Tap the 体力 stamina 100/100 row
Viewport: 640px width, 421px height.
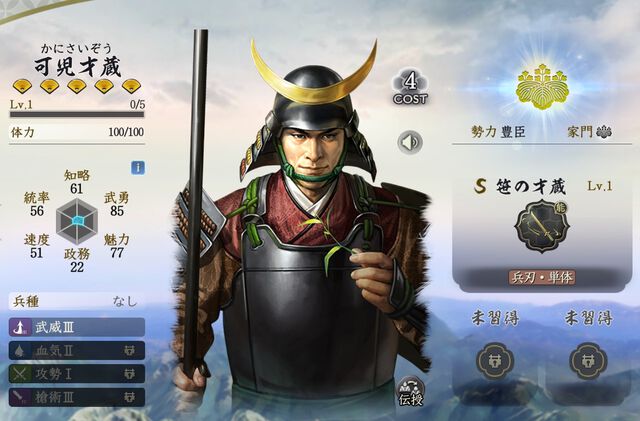pos(77,132)
